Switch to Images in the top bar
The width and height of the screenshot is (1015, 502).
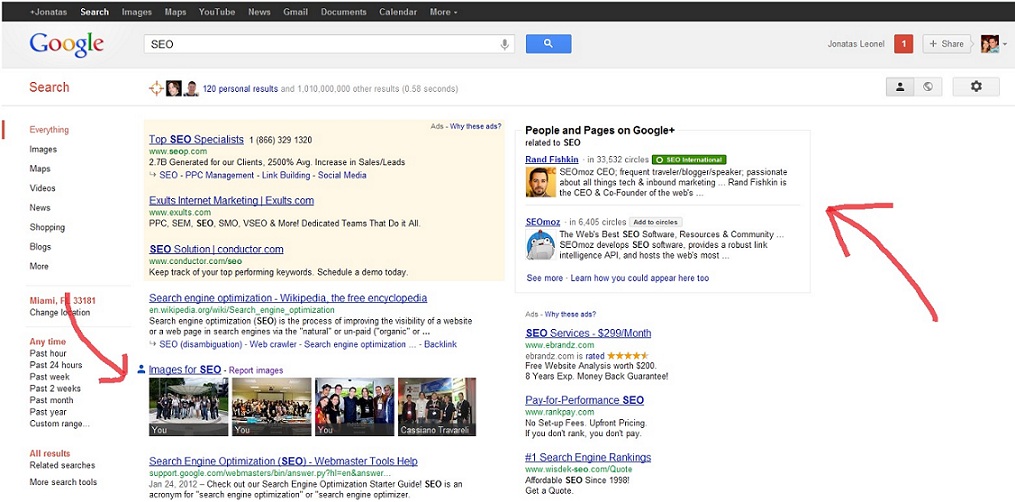(x=137, y=12)
